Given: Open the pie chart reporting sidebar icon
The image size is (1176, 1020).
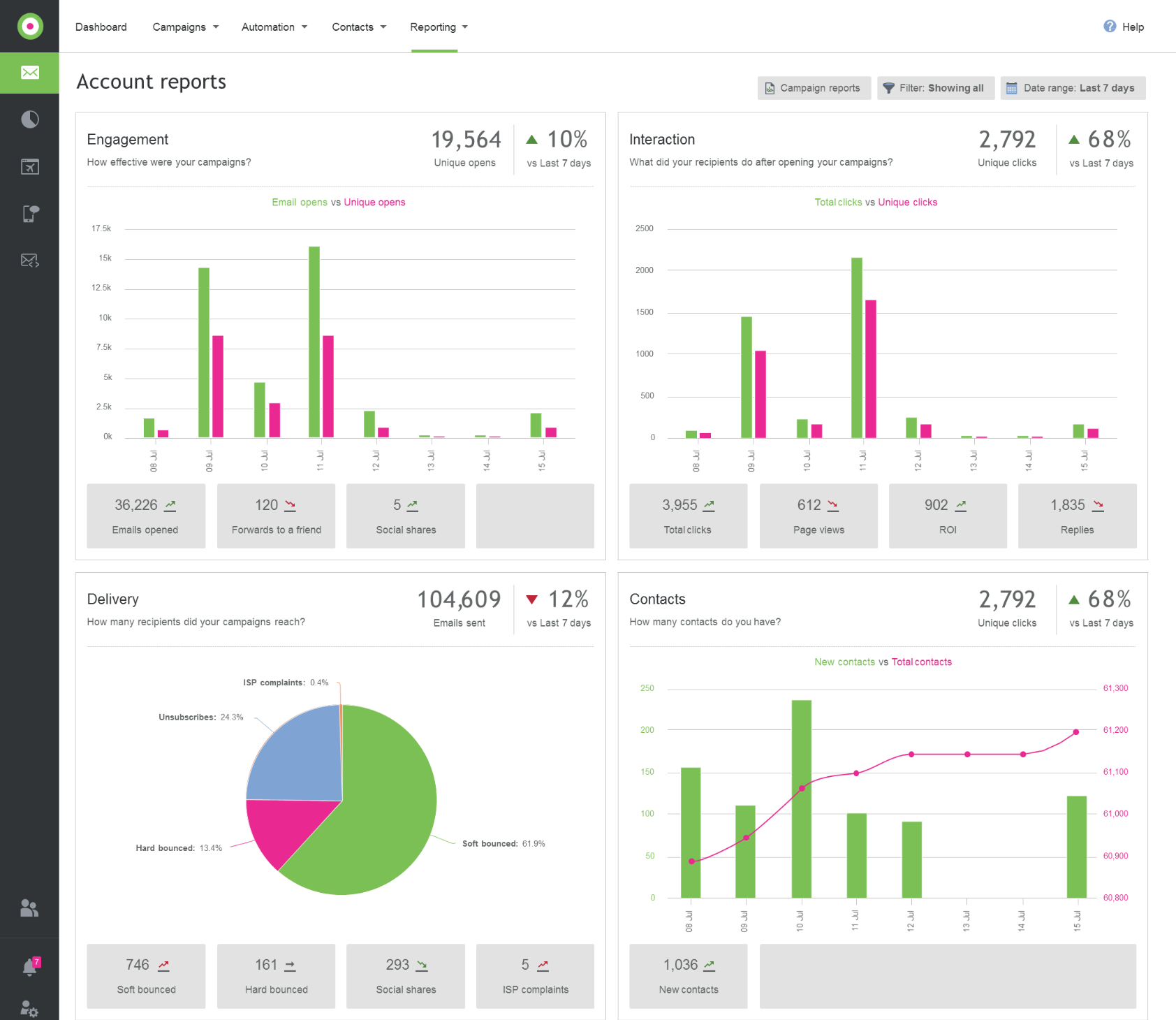Looking at the screenshot, I should click(x=30, y=119).
